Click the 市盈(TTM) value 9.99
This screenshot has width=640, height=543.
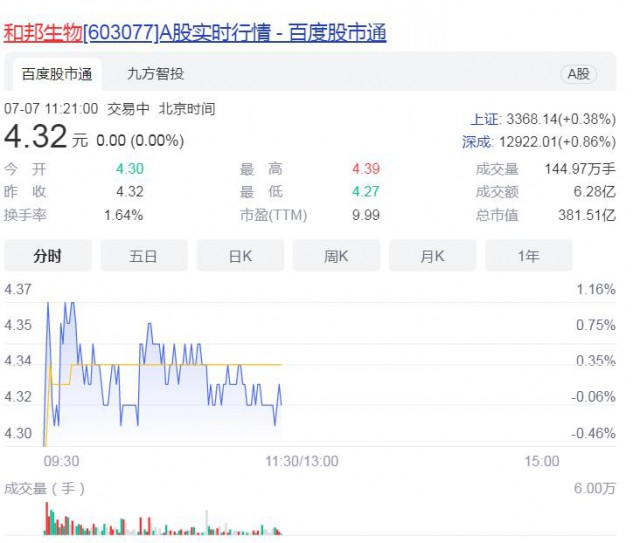point(366,215)
